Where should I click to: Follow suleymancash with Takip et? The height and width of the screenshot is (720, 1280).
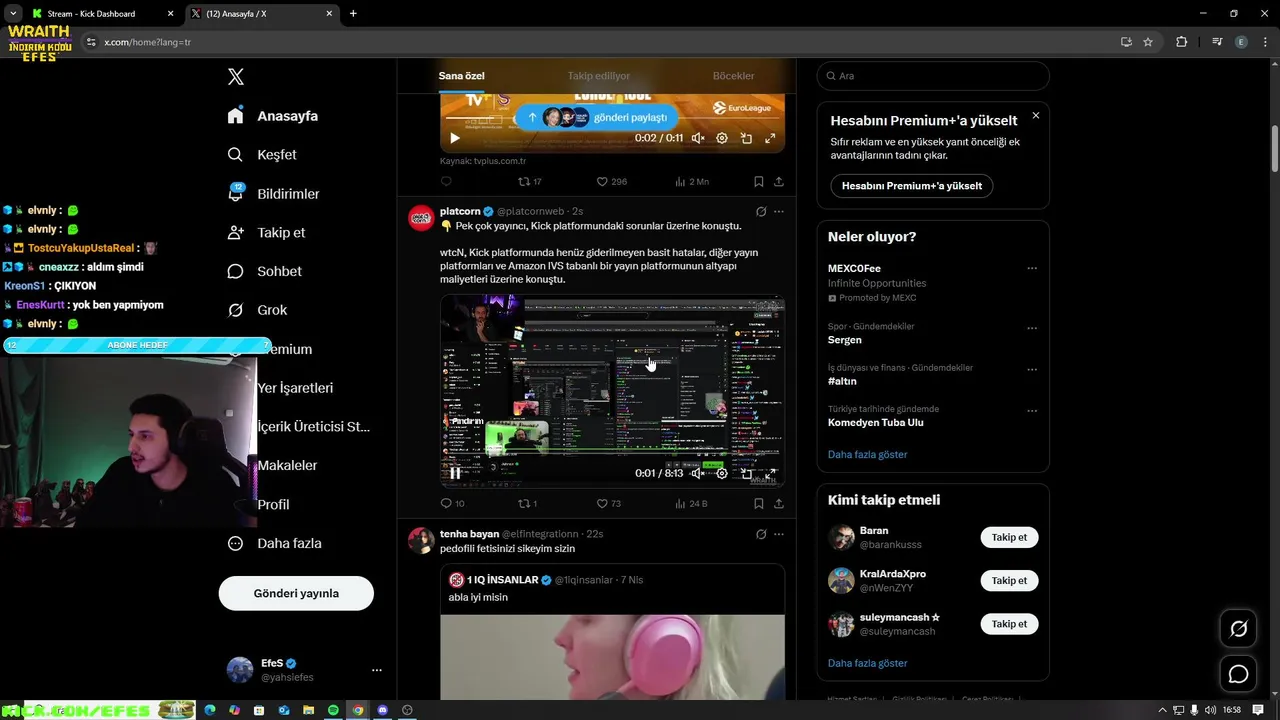pos(1009,624)
